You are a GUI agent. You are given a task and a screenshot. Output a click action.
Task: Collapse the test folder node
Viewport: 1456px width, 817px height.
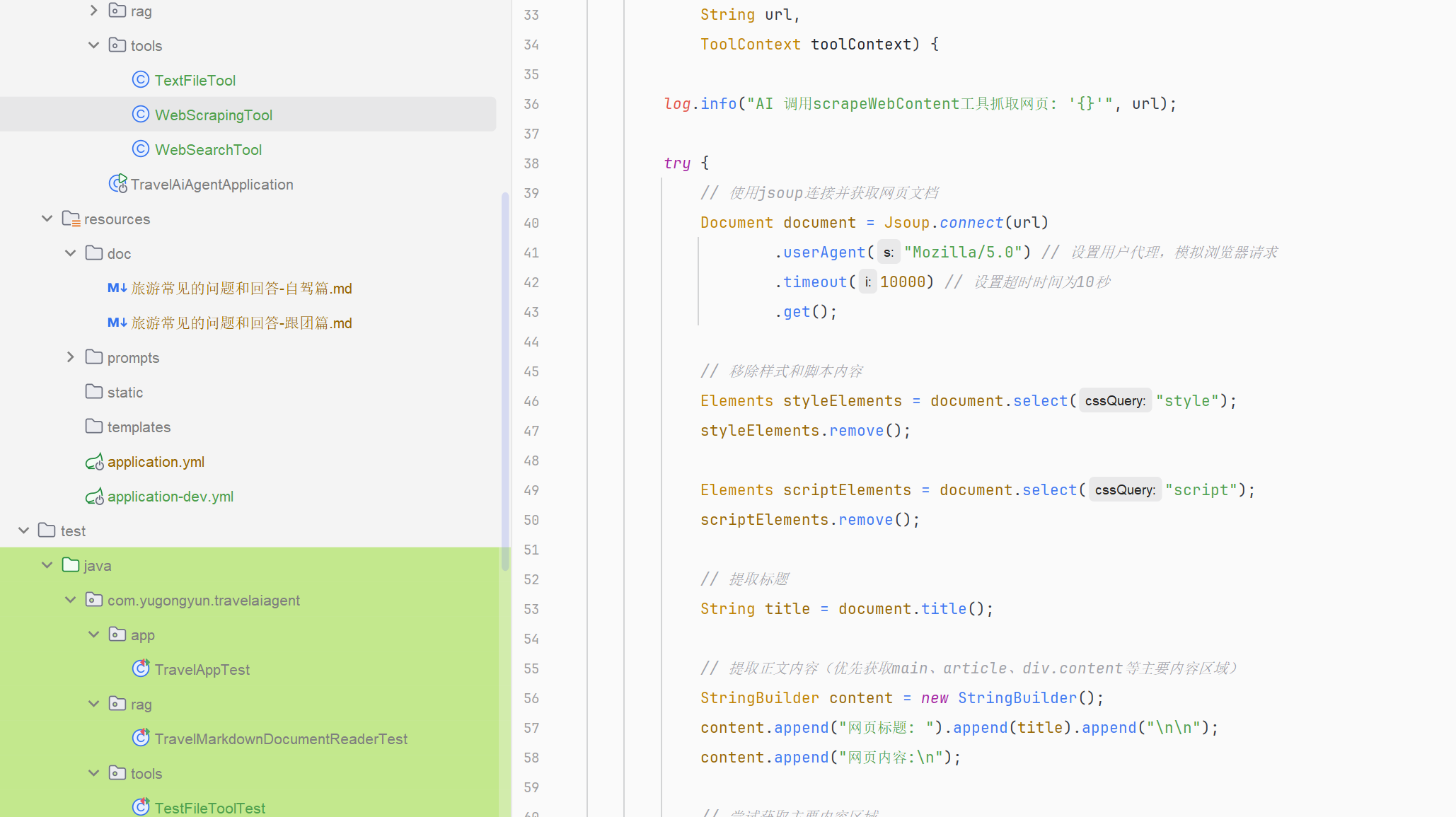[23, 531]
